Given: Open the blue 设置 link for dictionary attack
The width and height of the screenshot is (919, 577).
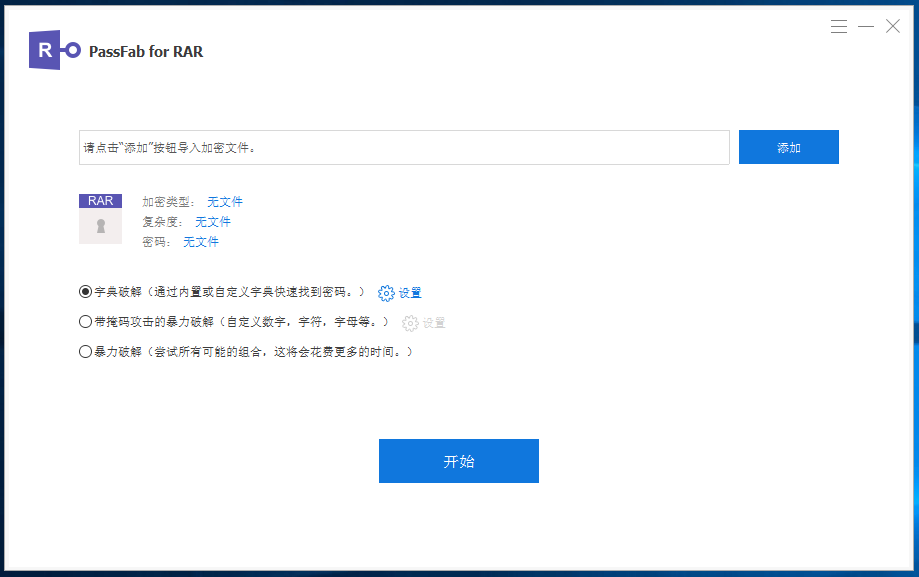Looking at the screenshot, I should pyautogui.click(x=410, y=293).
